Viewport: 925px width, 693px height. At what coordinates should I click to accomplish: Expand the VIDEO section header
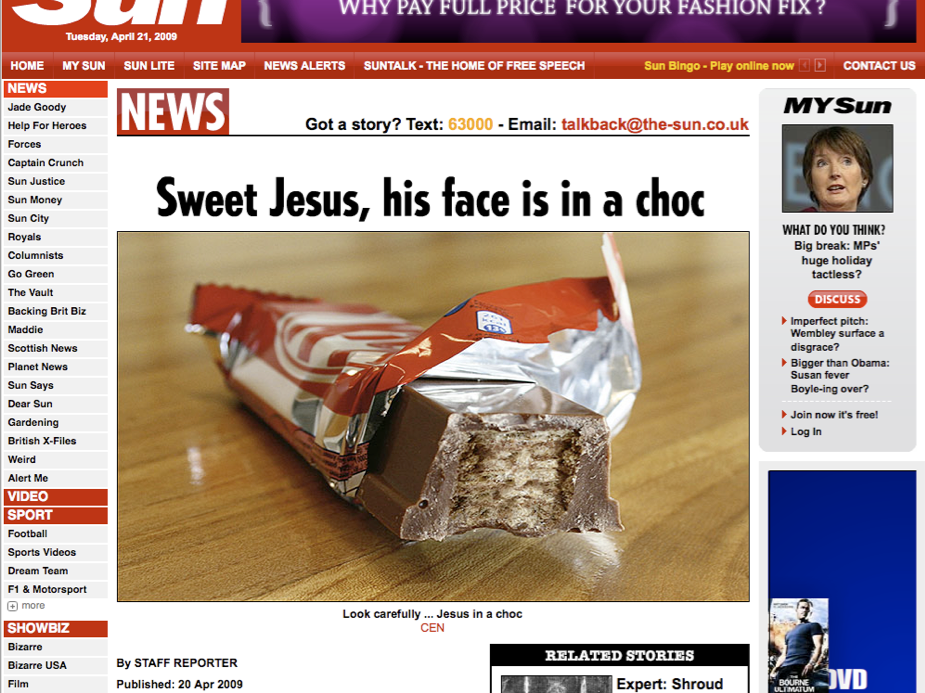(x=55, y=497)
